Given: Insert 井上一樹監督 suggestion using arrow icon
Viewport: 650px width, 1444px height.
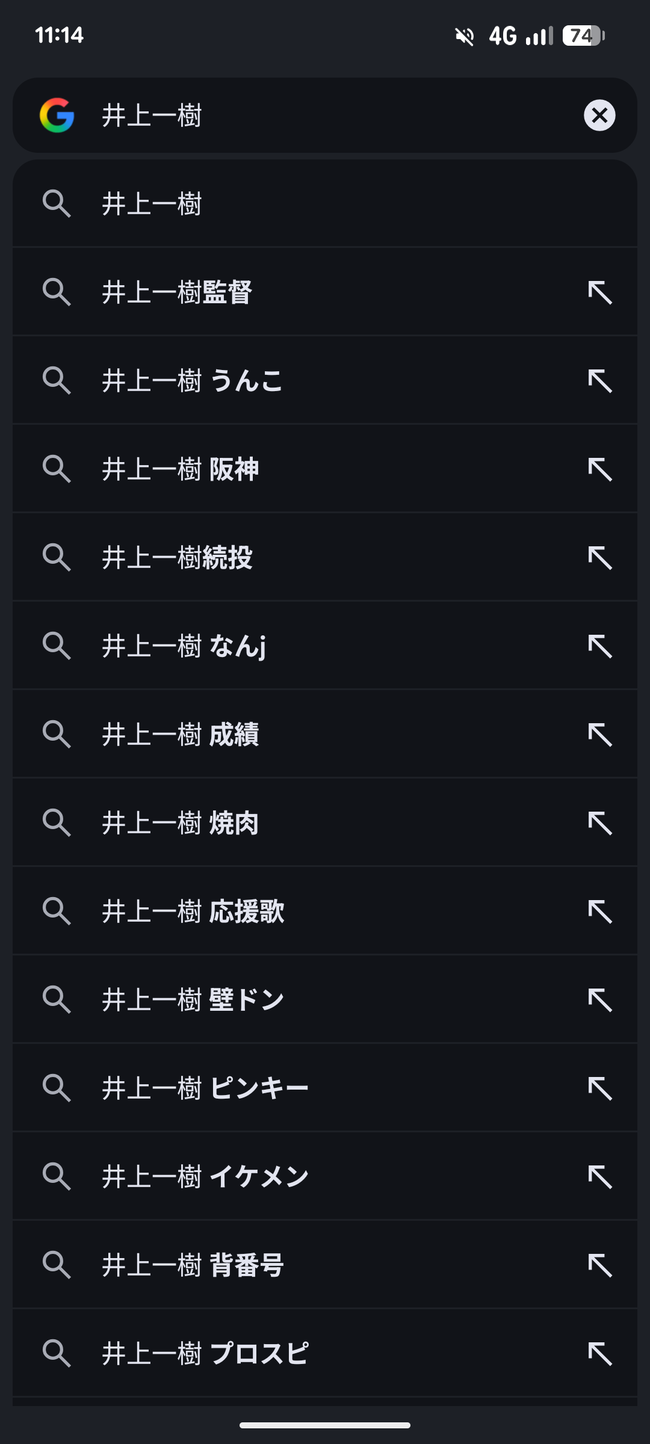Looking at the screenshot, I should [x=599, y=292].
